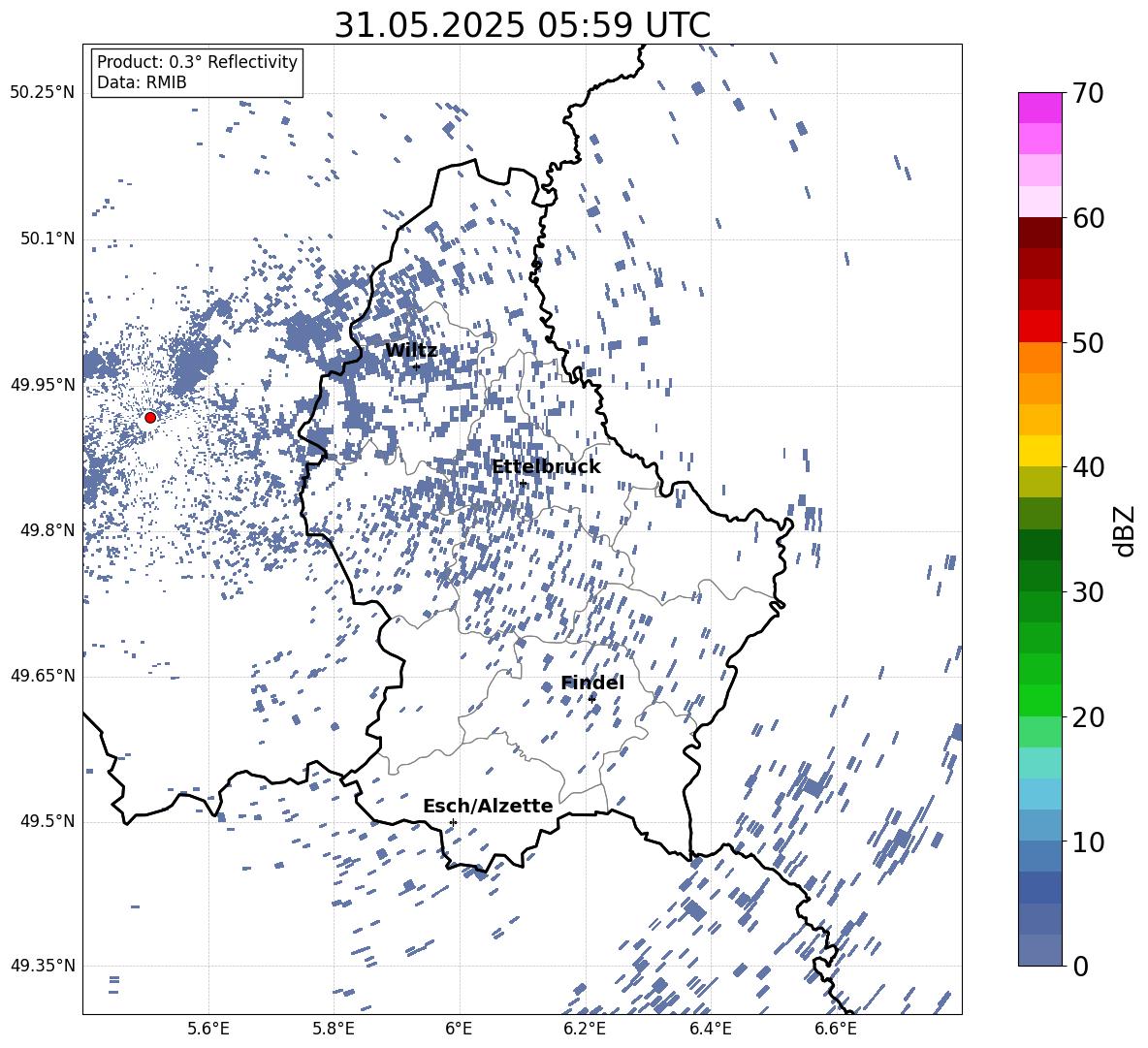Screen dimensions: 1148x1048
Task: Click the colorbar 40 tick label
Action: pos(1088,467)
